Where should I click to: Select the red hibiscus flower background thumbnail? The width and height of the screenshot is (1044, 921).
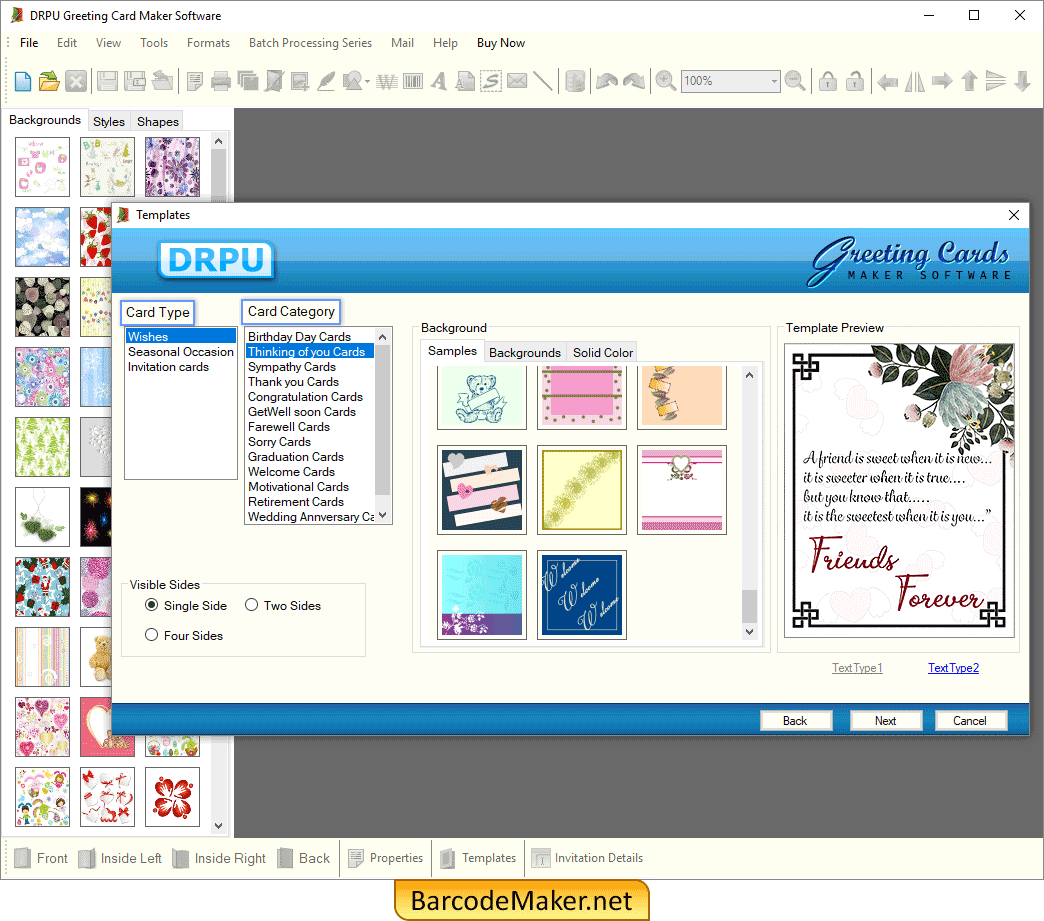point(172,796)
